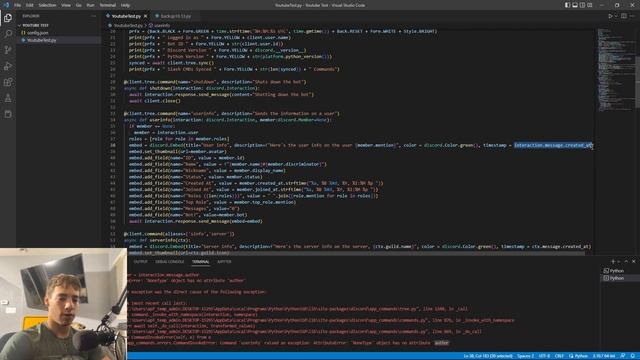Open the File menu
The image size is (640, 360).
[18, 5]
